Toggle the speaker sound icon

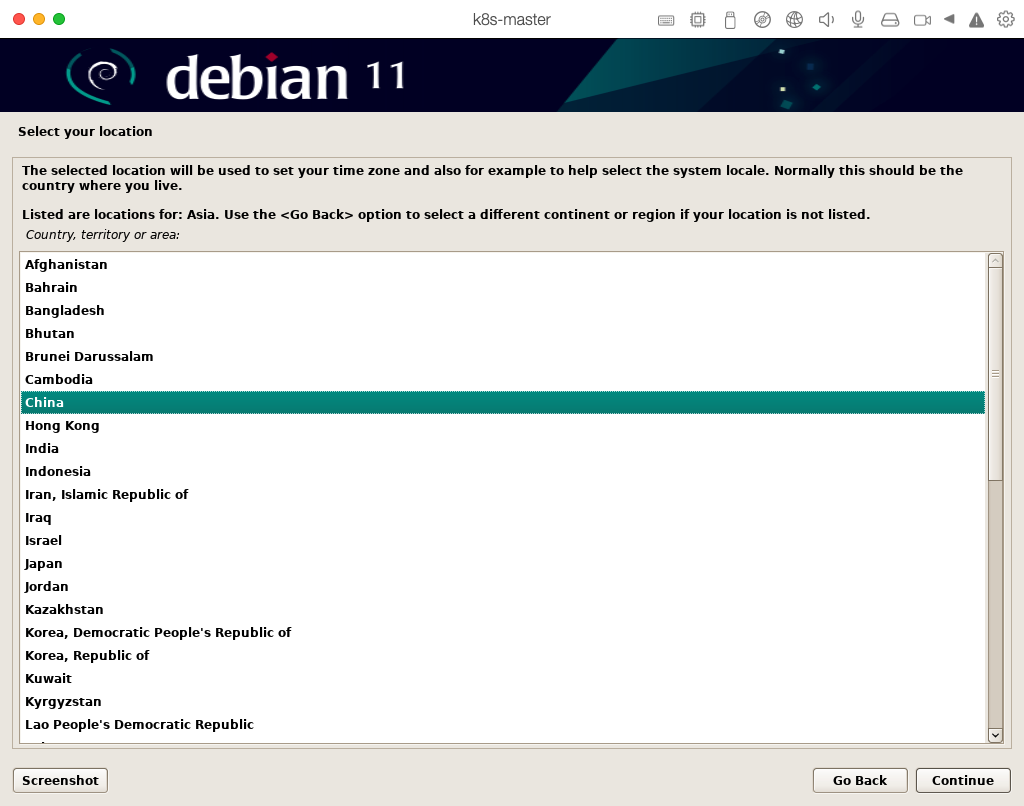click(826, 20)
